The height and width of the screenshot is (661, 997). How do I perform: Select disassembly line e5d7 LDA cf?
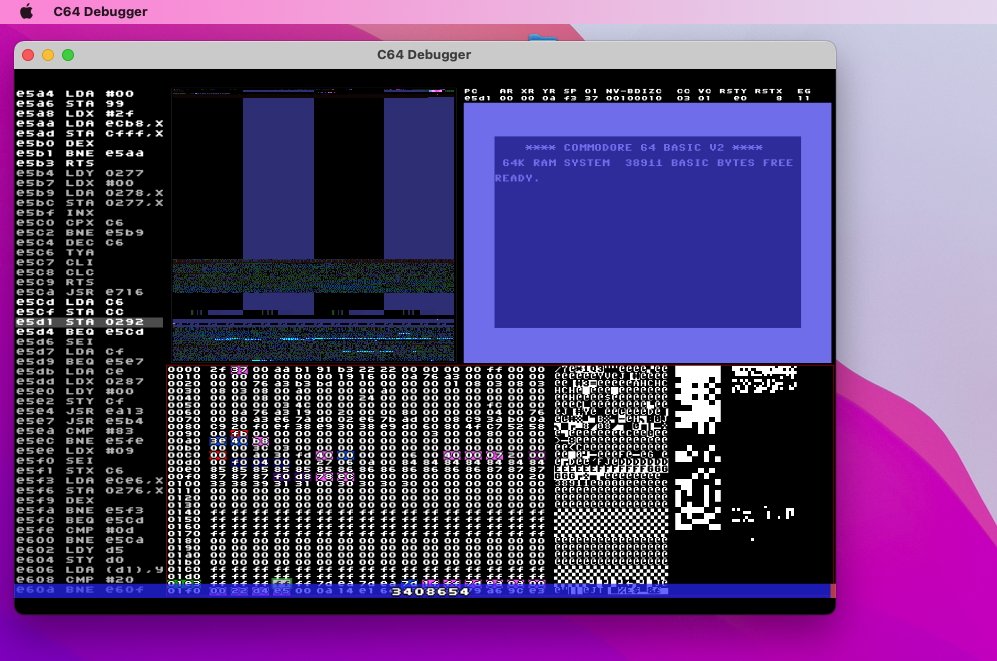tap(70, 351)
